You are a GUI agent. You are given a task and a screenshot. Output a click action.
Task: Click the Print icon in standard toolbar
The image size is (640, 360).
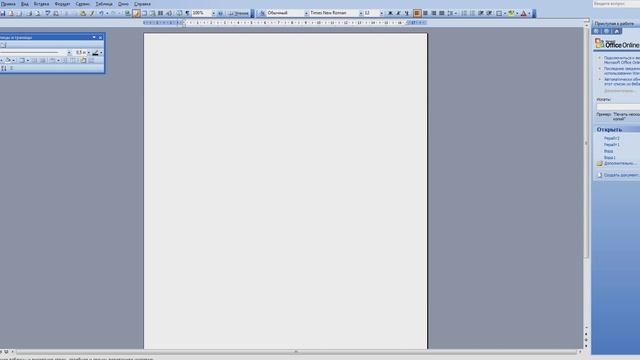point(29,13)
